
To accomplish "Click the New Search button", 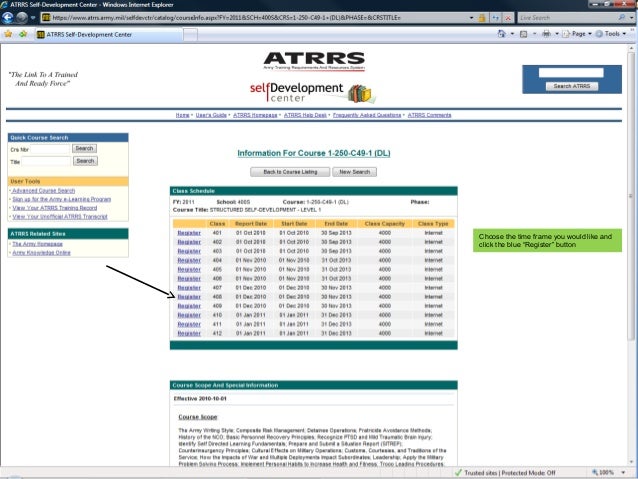I will pyautogui.click(x=354, y=172).
